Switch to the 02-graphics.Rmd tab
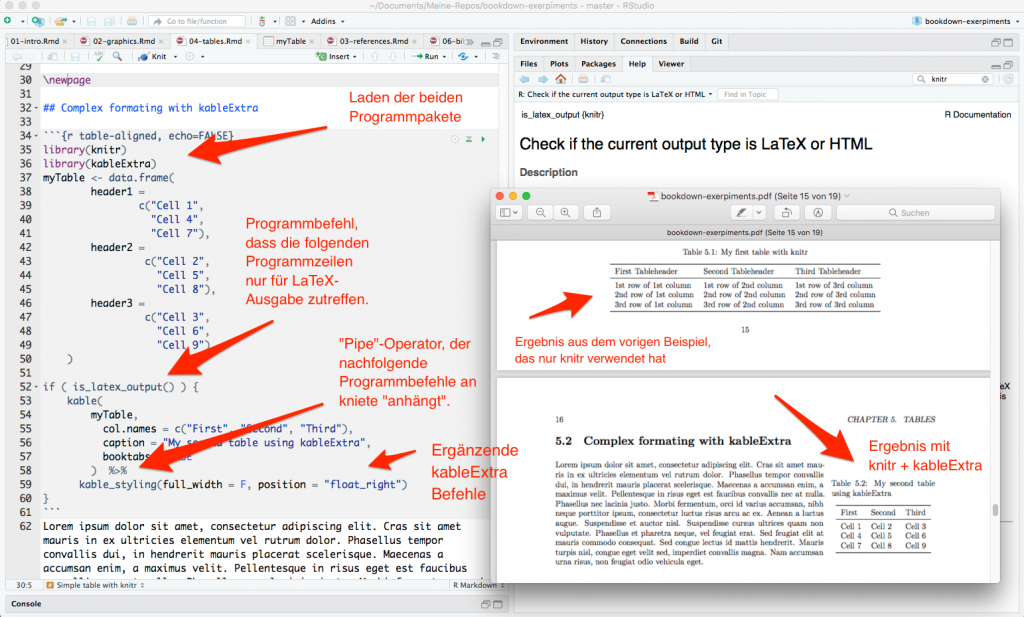This screenshot has height=617, width=1024. (121, 41)
